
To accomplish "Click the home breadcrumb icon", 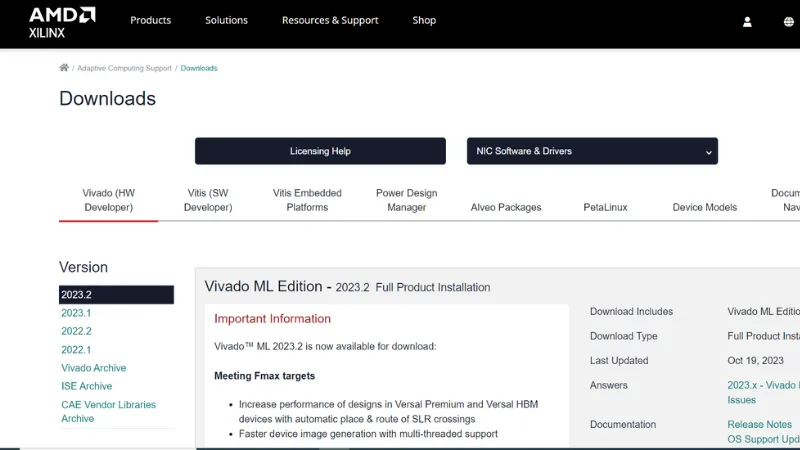I will 64,68.
